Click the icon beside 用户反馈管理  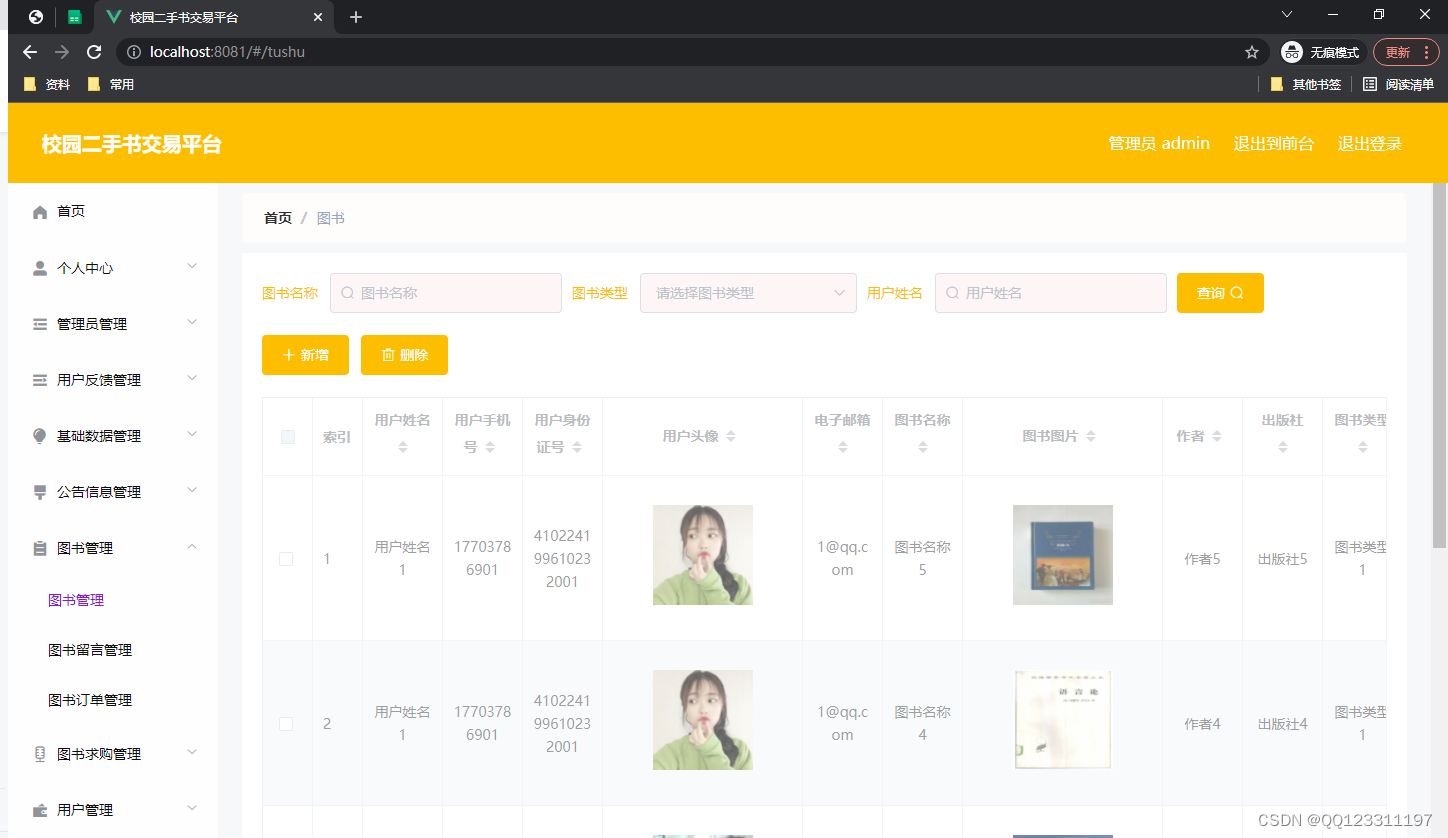point(40,380)
